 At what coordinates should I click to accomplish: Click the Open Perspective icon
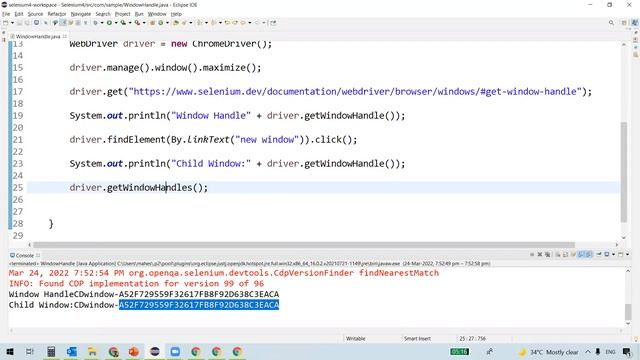[x=624, y=23]
